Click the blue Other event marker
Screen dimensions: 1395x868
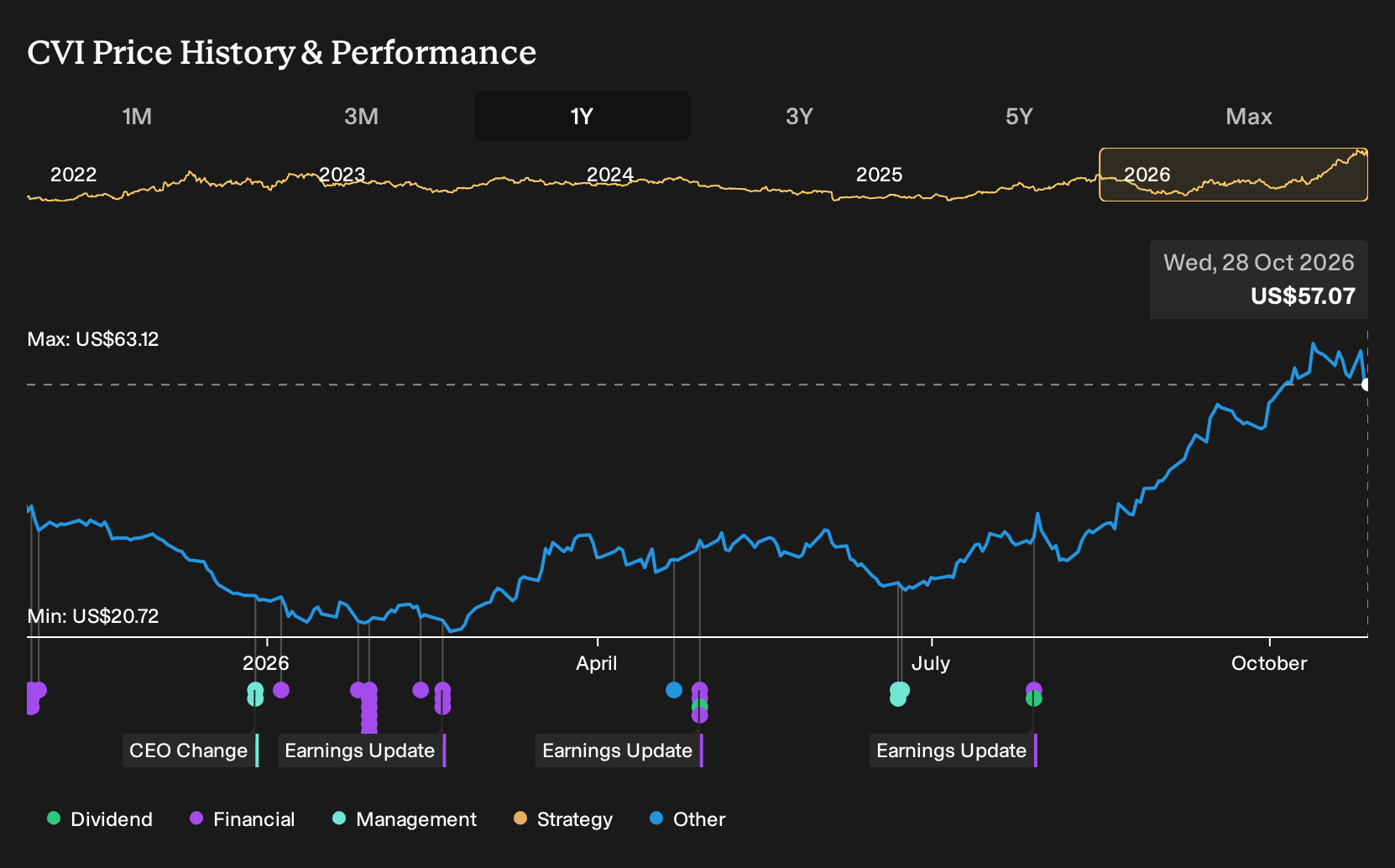coord(674,690)
